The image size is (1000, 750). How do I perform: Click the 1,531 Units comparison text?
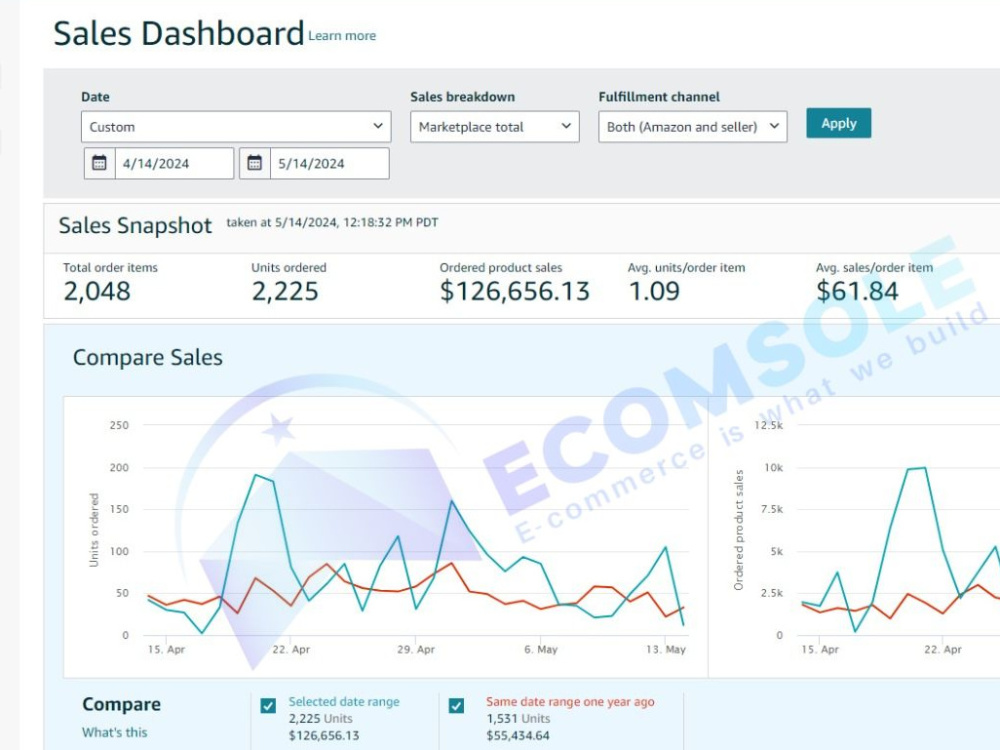coord(518,719)
